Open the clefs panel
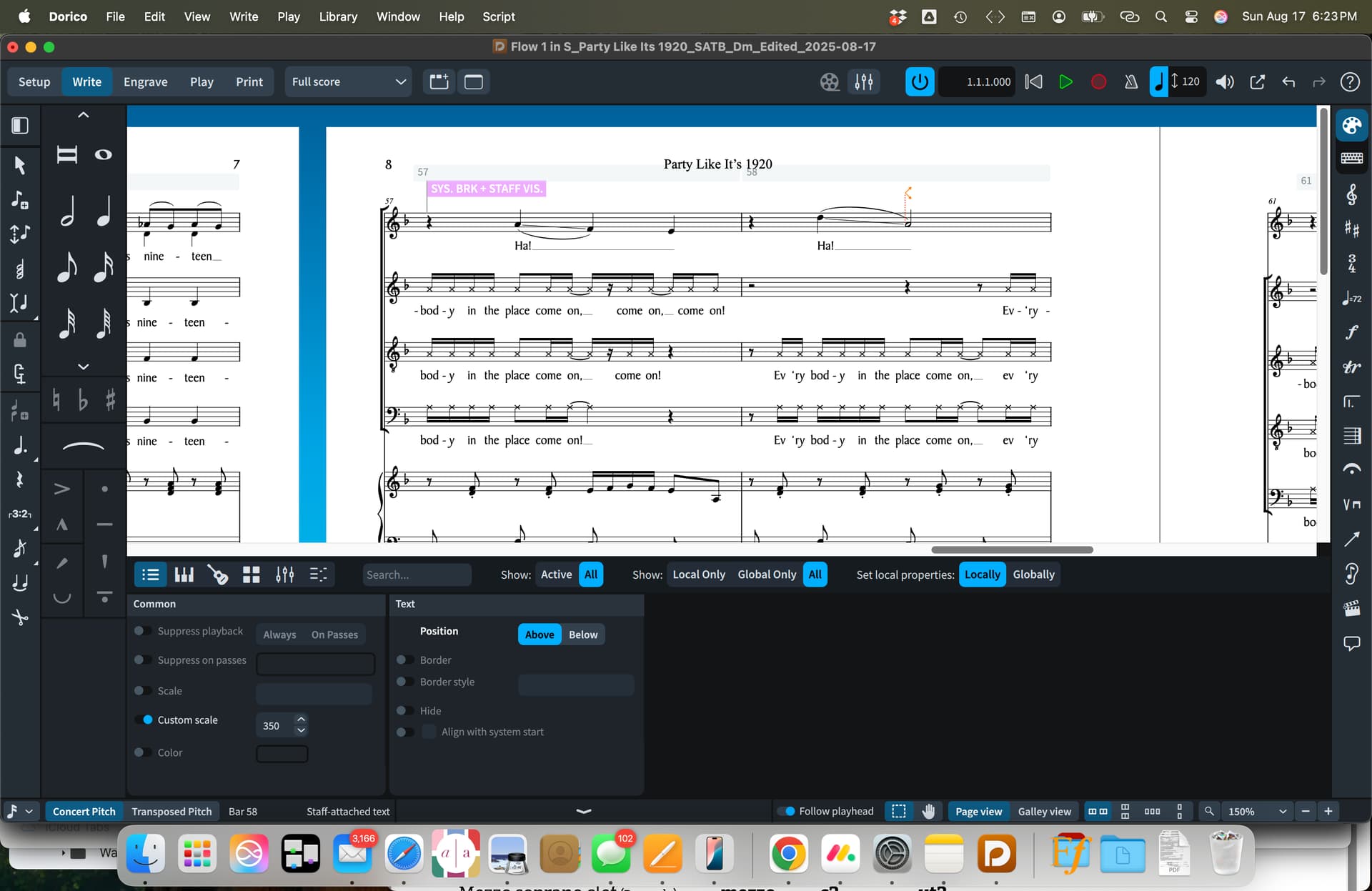1372x891 pixels. point(1351,194)
